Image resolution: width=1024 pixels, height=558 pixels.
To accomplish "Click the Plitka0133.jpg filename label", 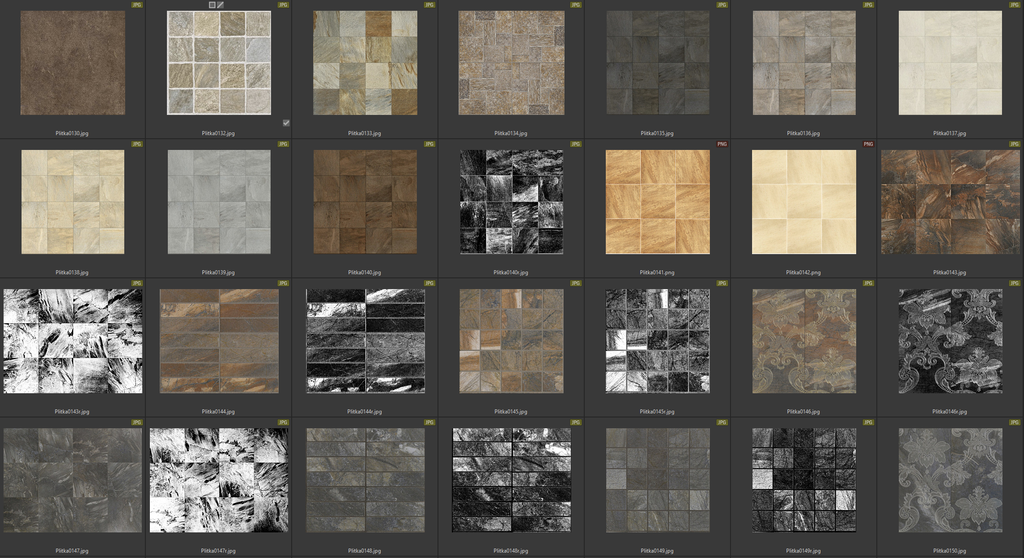I will point(364,132).
